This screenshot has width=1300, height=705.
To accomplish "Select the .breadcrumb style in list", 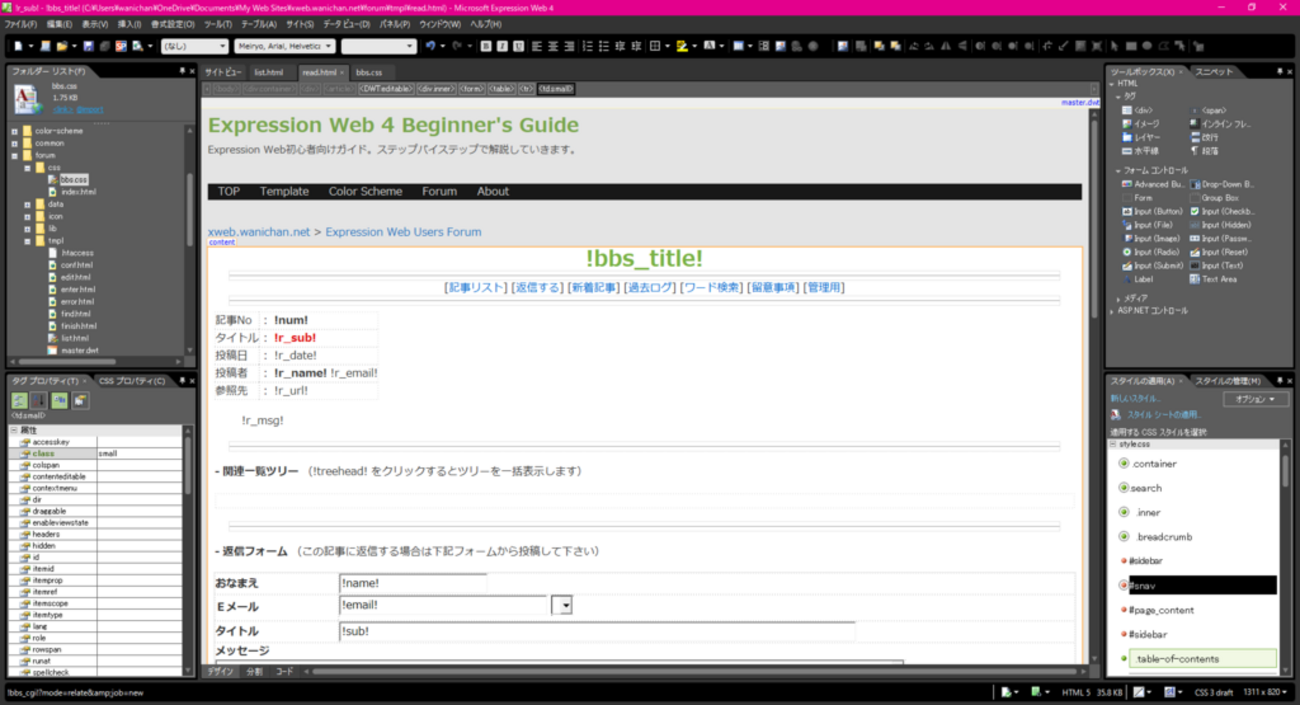I will [1163, 537].
